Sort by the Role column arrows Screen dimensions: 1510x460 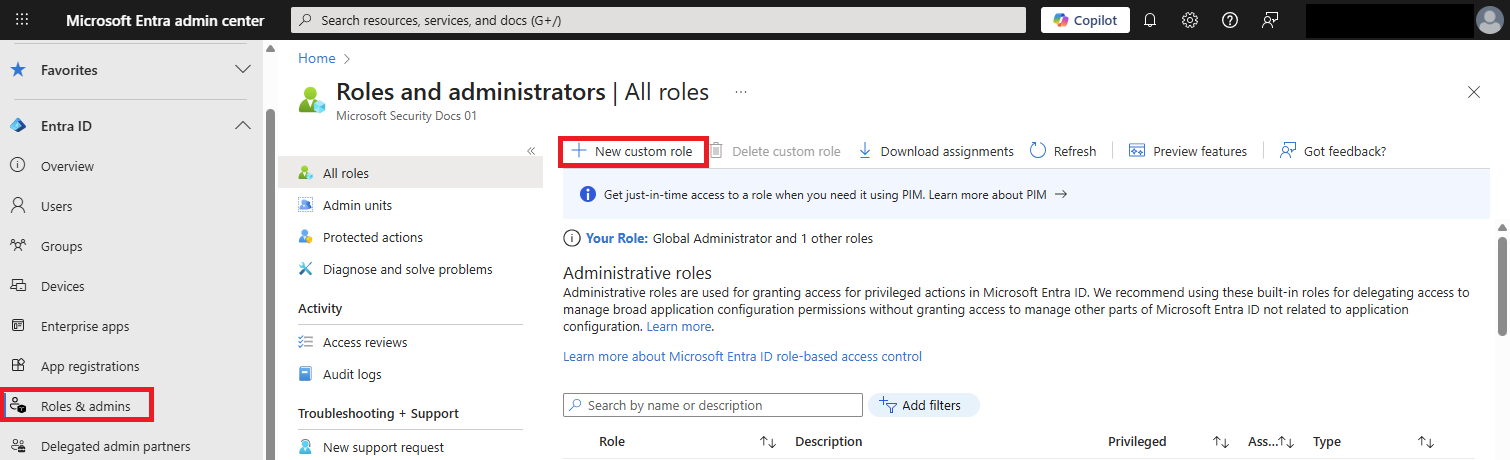click(x=768, y=442)
